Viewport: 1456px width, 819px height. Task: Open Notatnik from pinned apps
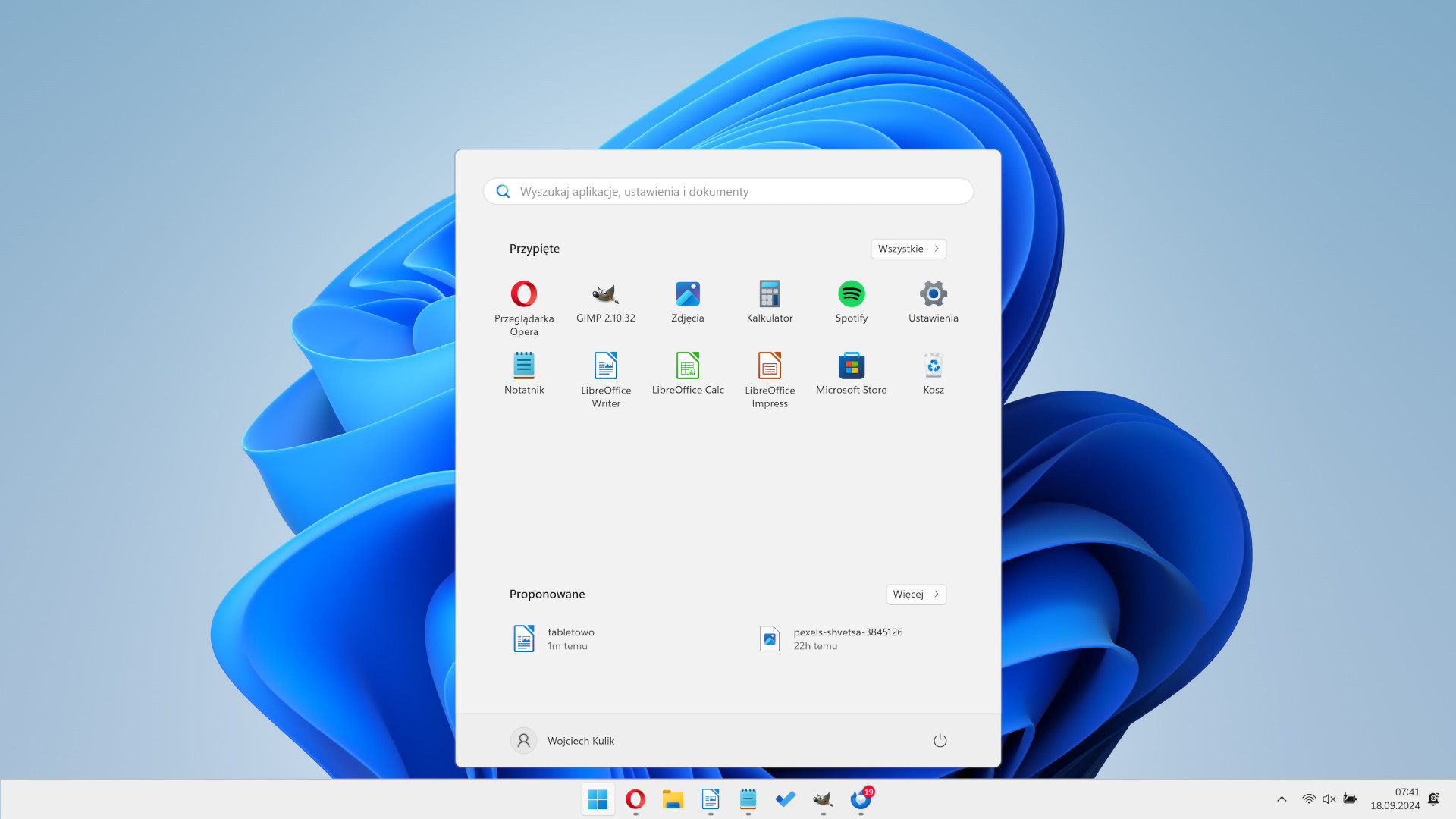(x=524, y=373)
